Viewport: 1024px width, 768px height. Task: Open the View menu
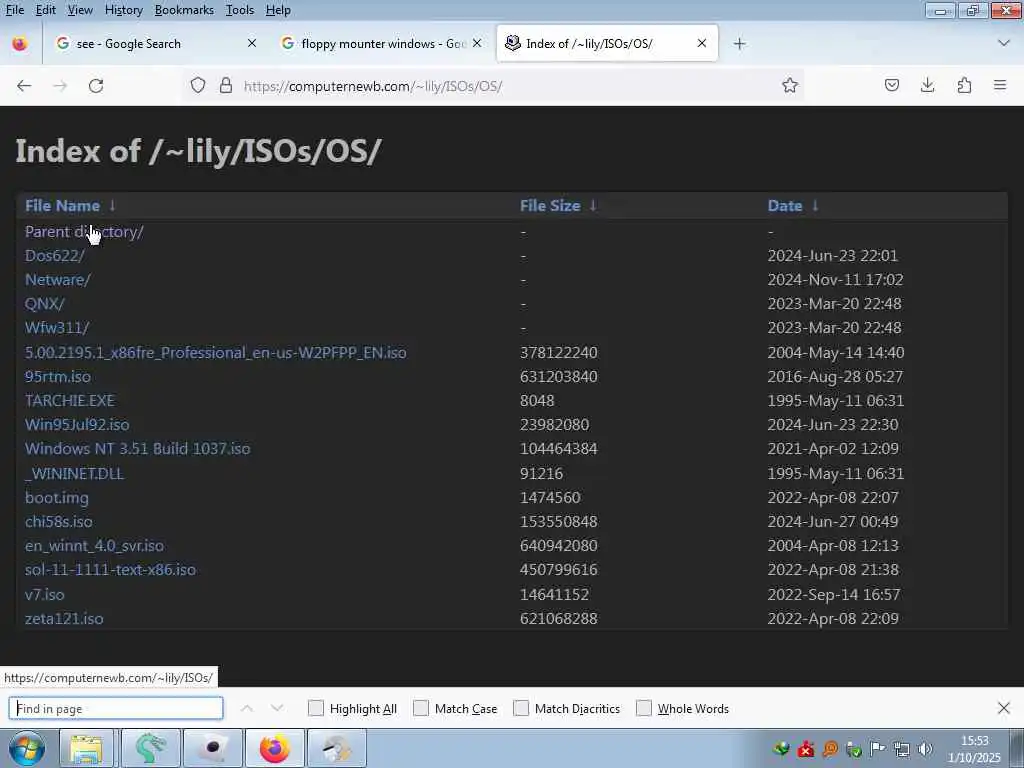[80, 10]
